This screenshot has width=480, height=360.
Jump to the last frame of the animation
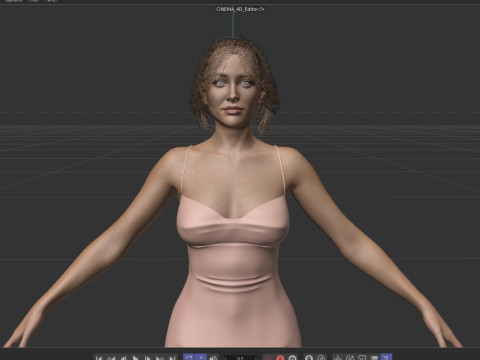pos(172,358)
